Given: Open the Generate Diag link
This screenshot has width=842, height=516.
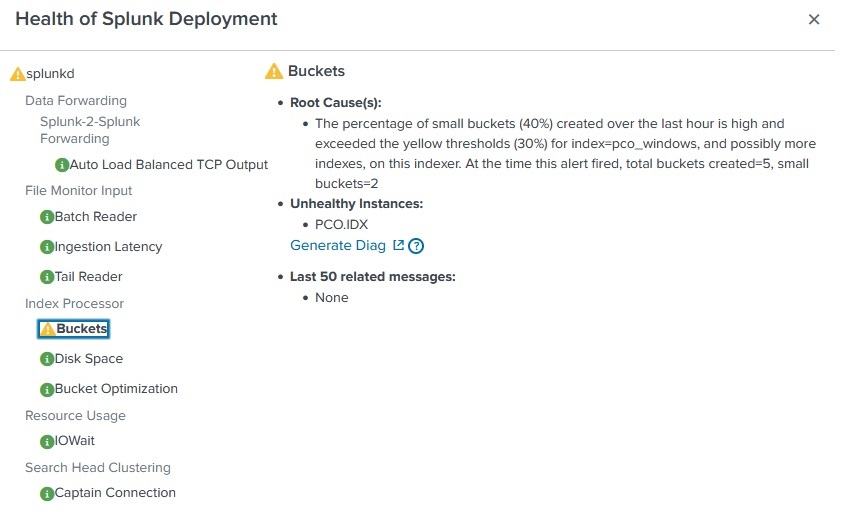Looking at the screenshot, I should click(337, 246).
